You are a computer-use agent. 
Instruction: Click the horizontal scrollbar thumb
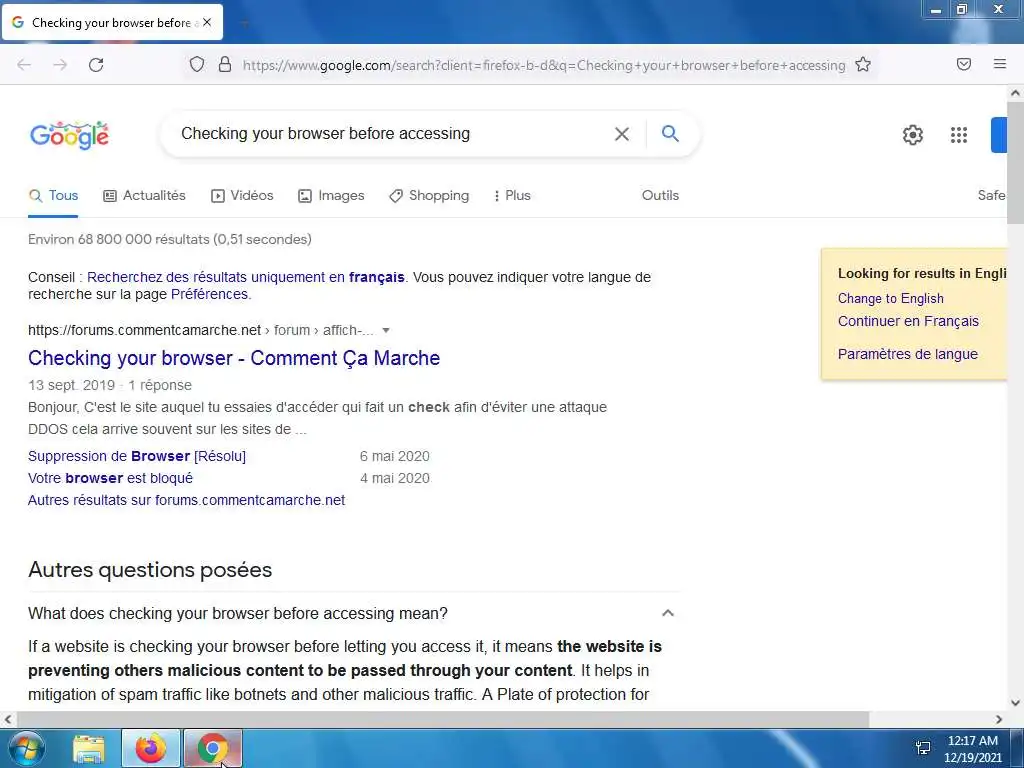[444, 719]
